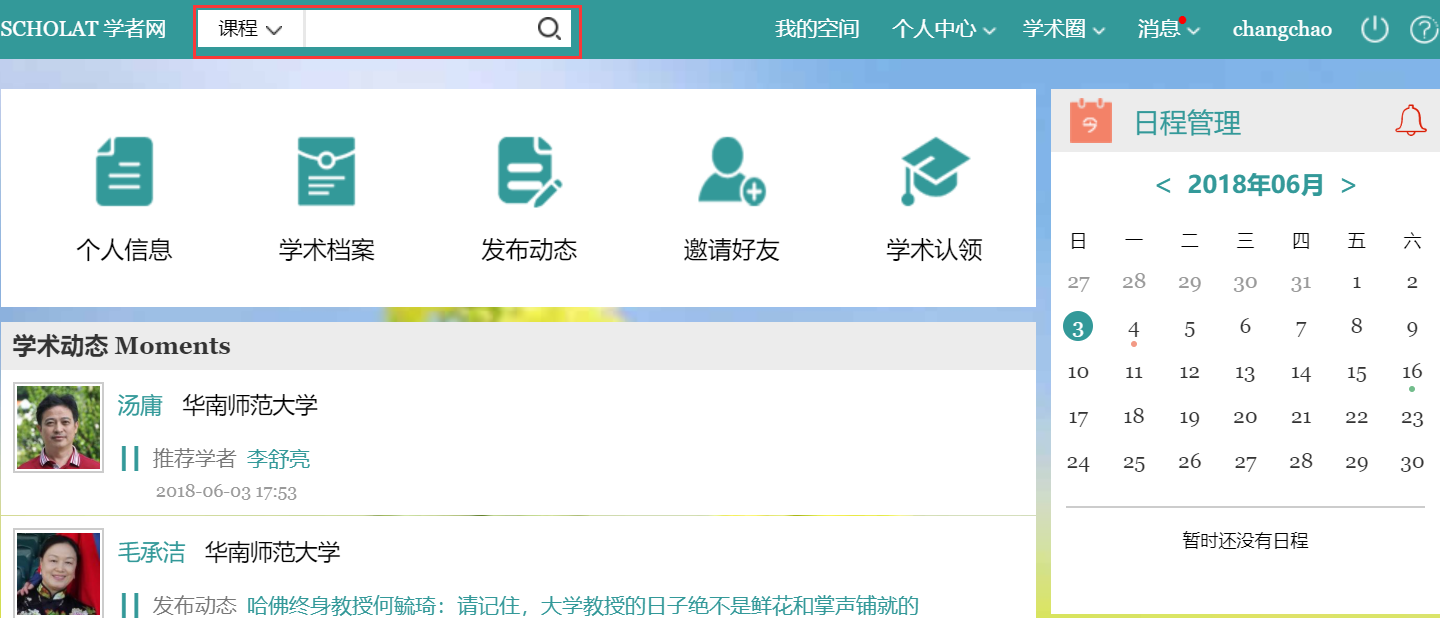Go to 我的空间 in the navigation bar
This screenshot has width=1440, height=618.
[x=817, y=29]
